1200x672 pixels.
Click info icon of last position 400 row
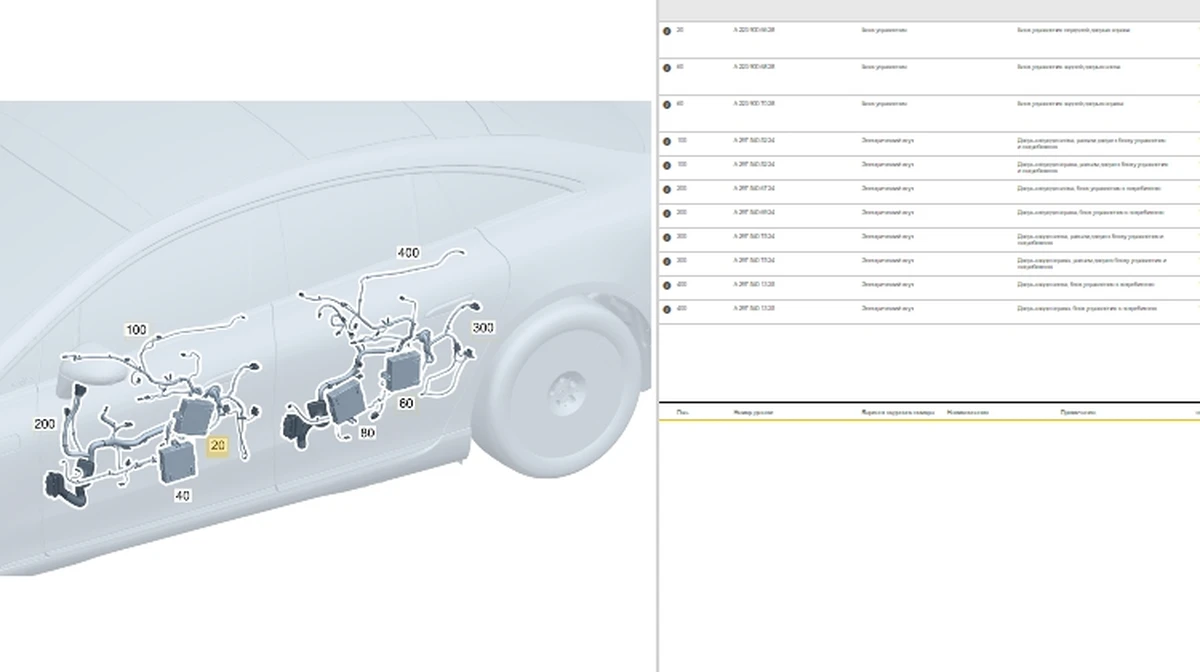click(x=667, y=309)
